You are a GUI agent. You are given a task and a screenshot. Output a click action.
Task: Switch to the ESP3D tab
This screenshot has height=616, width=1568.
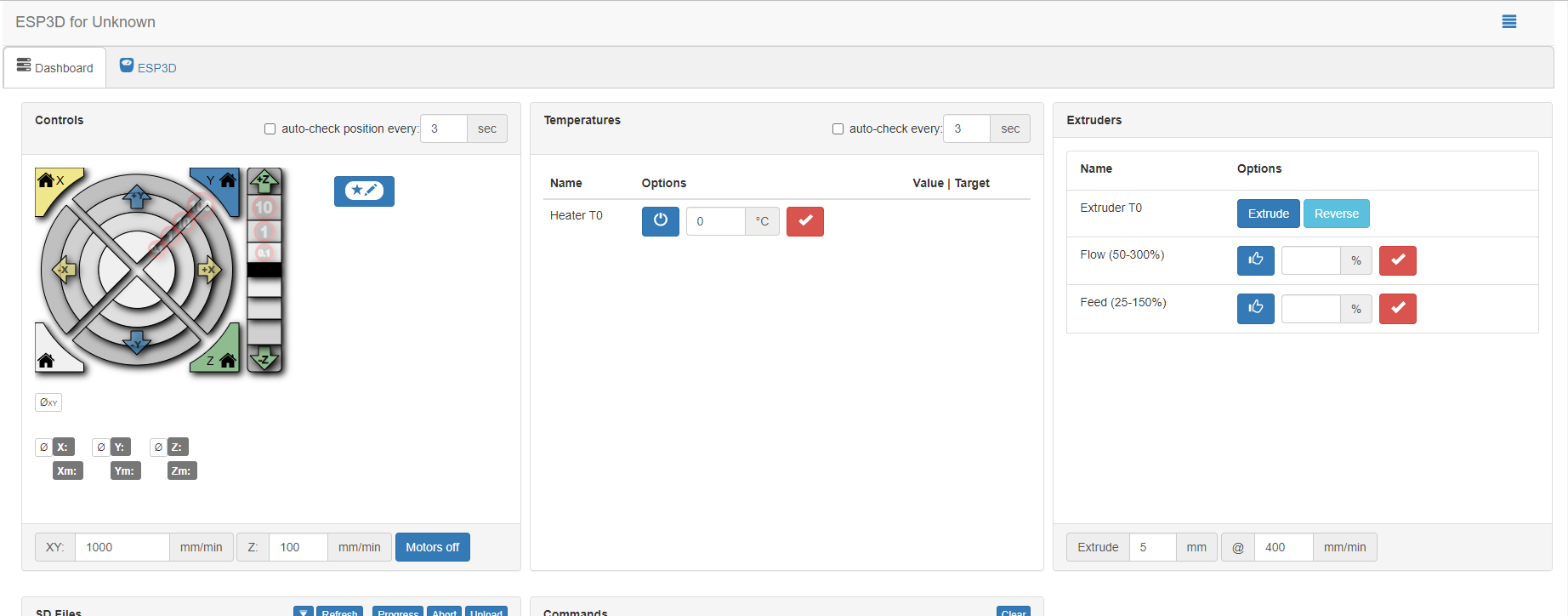click(149, 68)
